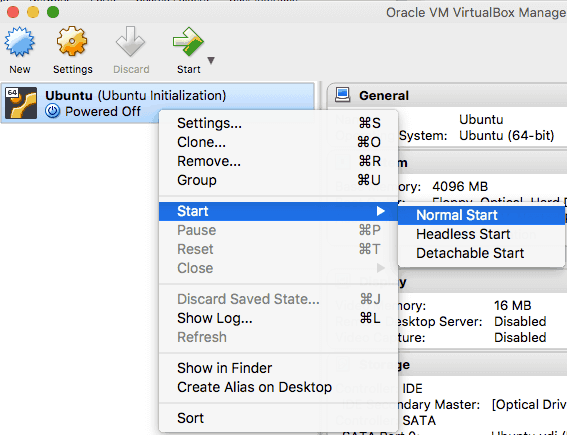Screen dimensions: 567x435
Task: Click the red window close button
Action: (13, 12)
